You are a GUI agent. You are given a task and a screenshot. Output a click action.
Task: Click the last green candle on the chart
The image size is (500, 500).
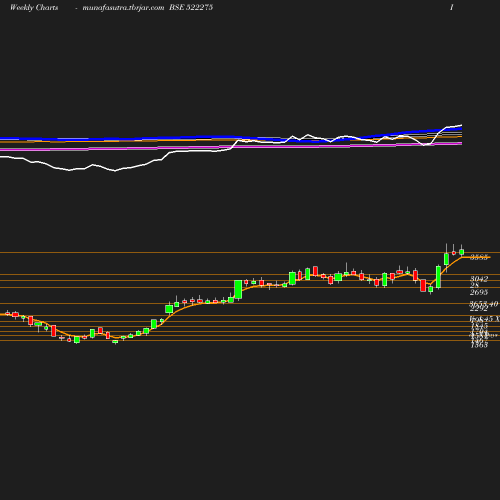462,252
